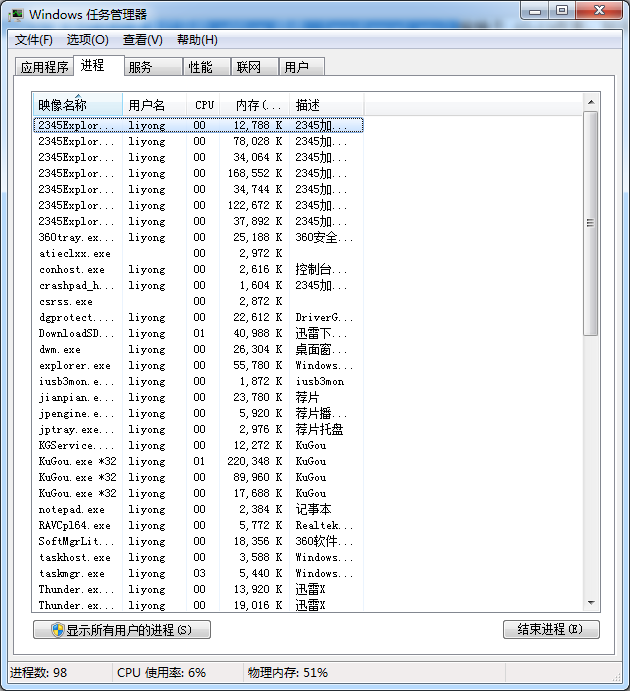Viewport: 630px width, 691px height.
Task: Select the 2345Explor row with 12,788 K
Action: click(x=198, y=125)
